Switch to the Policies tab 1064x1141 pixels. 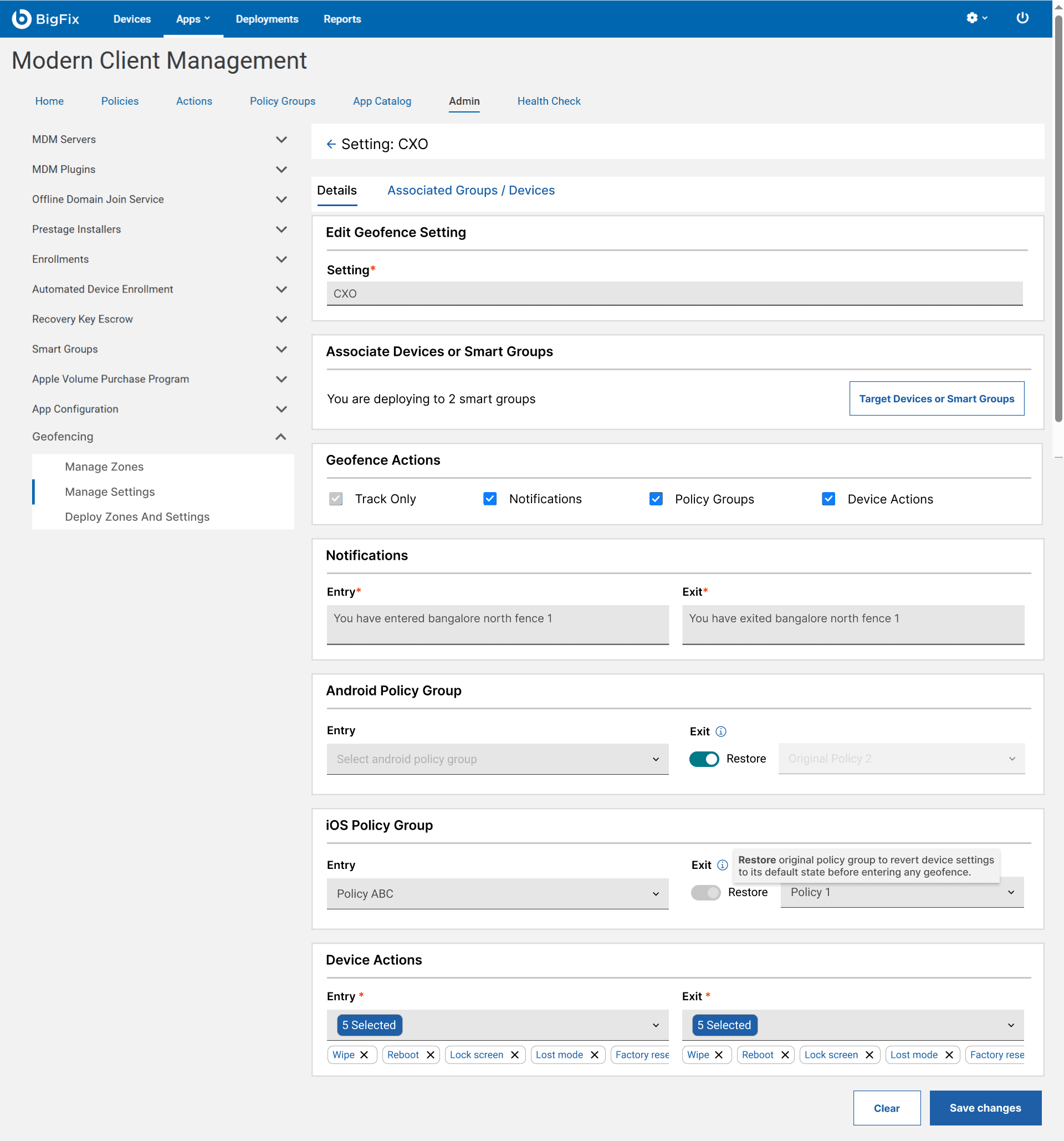coord(119,101)
